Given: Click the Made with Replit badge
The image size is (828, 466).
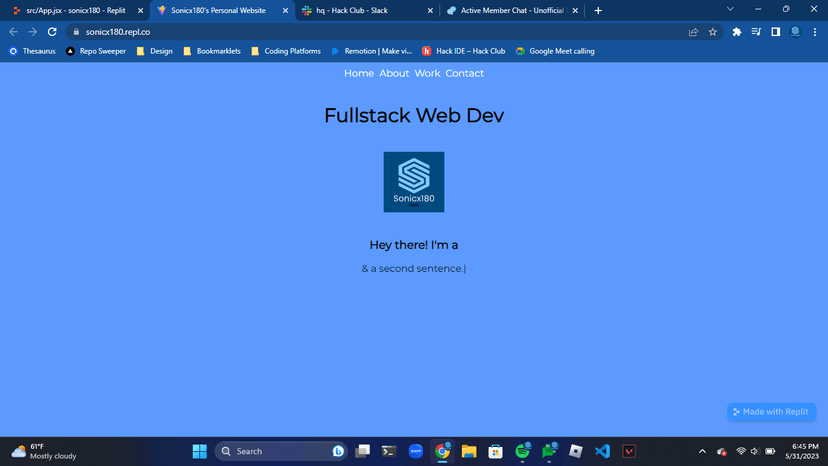Looking at the screenshot, I should (x=771, y=412).
